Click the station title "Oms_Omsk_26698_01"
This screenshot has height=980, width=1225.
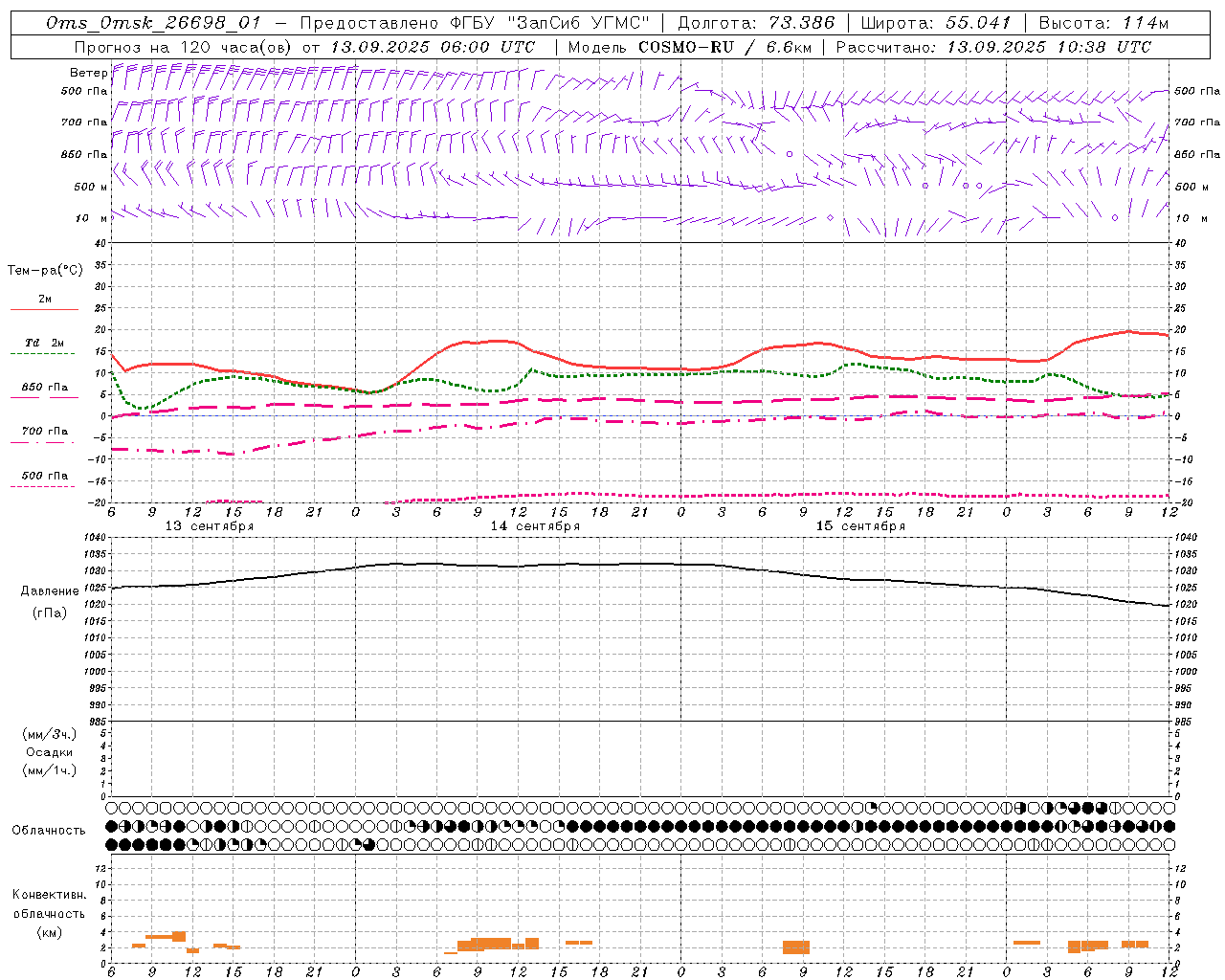[x=153, y=23]
